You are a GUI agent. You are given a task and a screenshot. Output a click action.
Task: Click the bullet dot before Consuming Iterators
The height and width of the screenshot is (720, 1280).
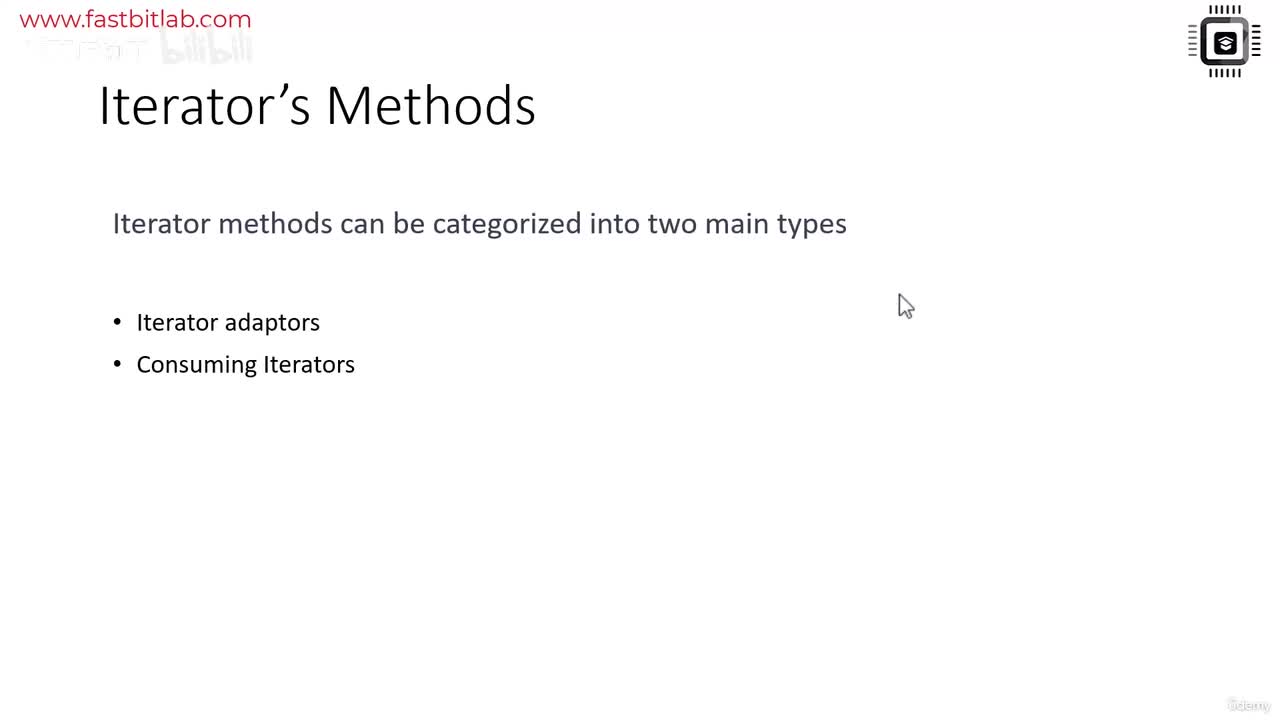click(x=118, y=365)
